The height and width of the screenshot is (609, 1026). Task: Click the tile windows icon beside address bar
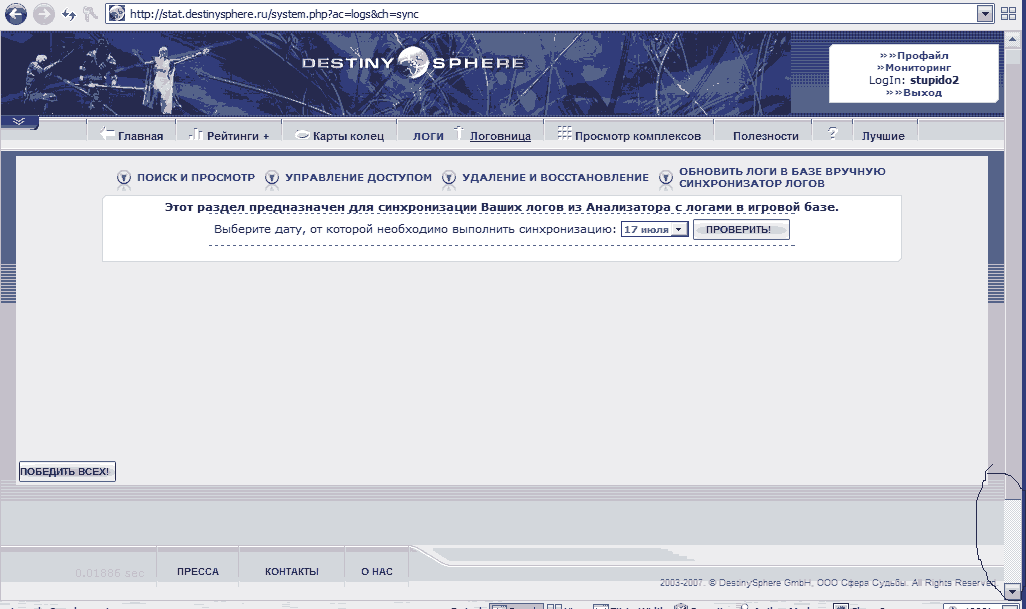point(1008,14)
